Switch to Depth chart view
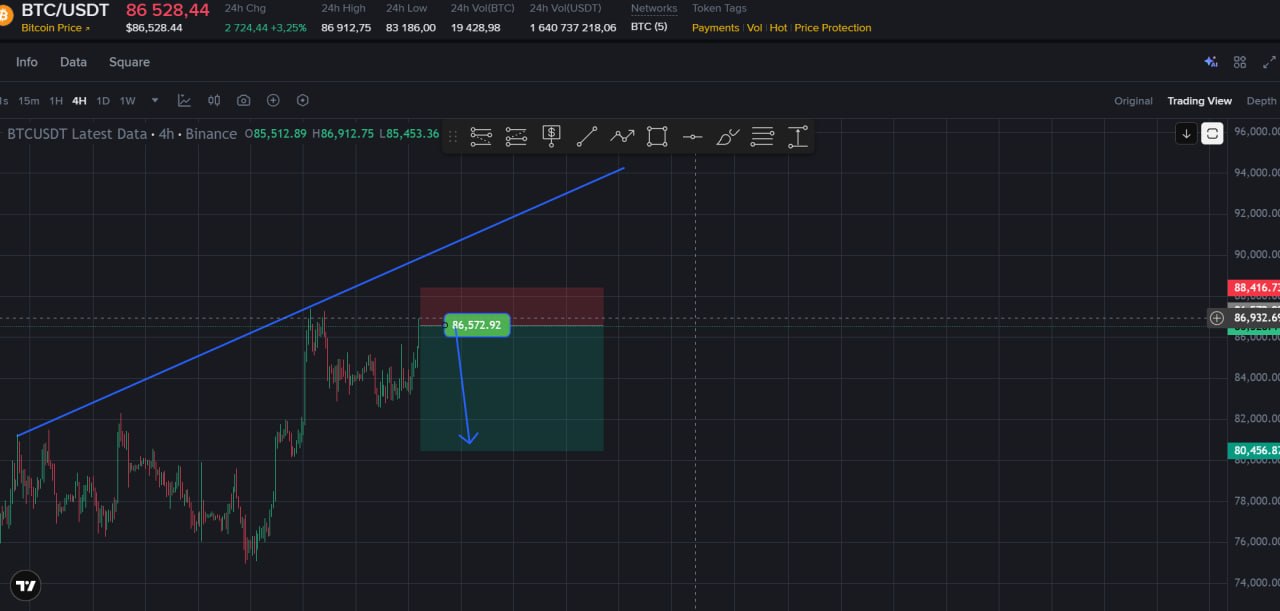1280x611 pixels. click(x=1261, y=101)
